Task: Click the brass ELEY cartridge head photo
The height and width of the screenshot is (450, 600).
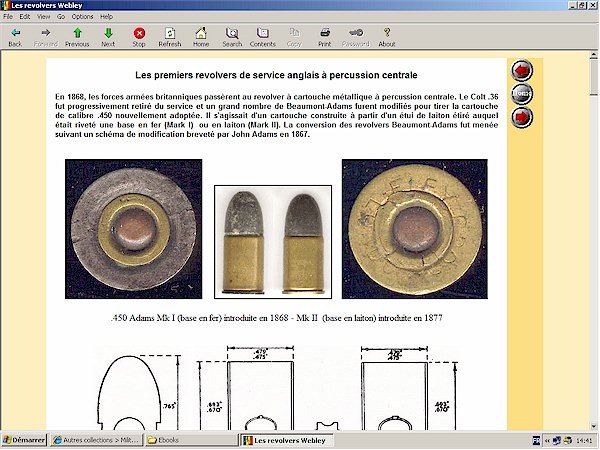Action: click(414, 229)
